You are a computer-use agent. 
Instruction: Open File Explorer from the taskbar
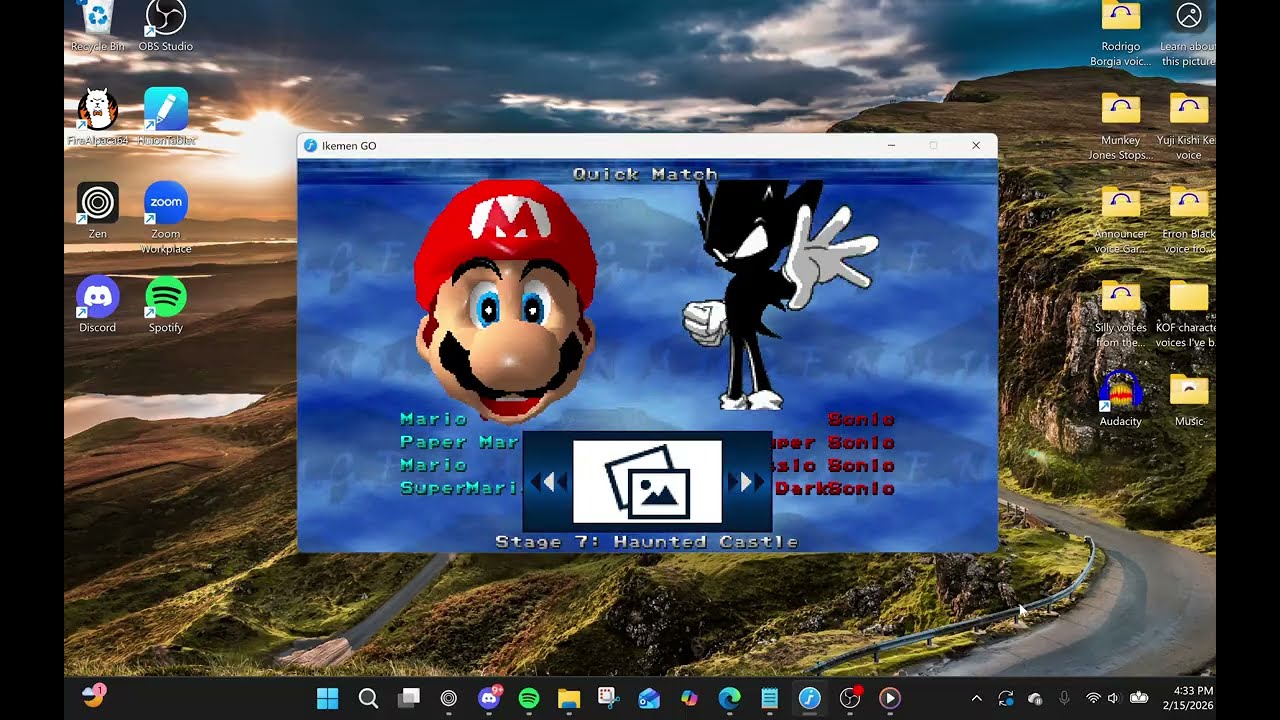point(569,698)
